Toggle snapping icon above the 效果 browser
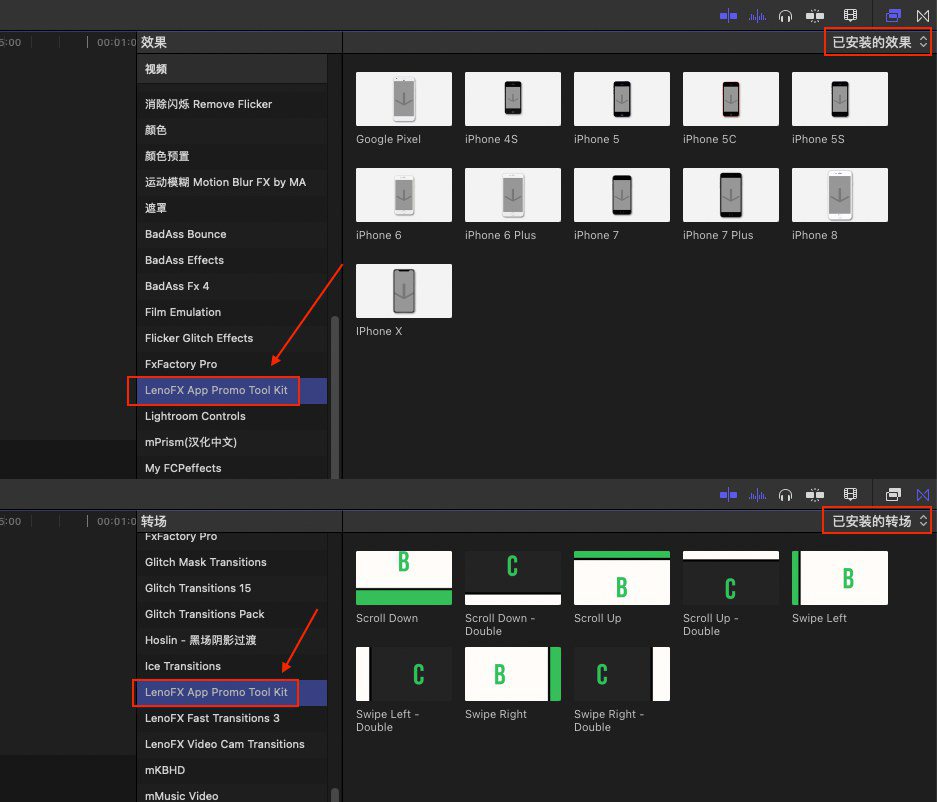Image resolution: width=937 pixels, height=802 pixels. coord(814,16)
